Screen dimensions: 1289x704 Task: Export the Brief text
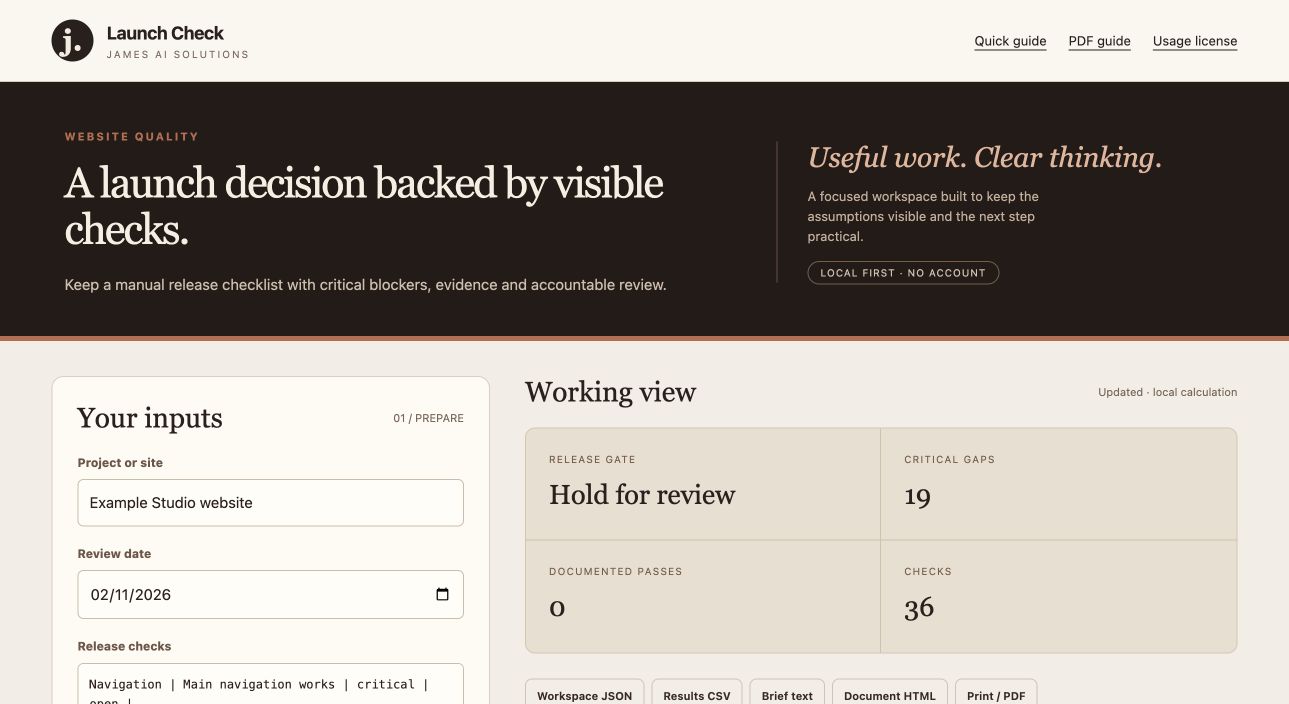coord(787,692)
